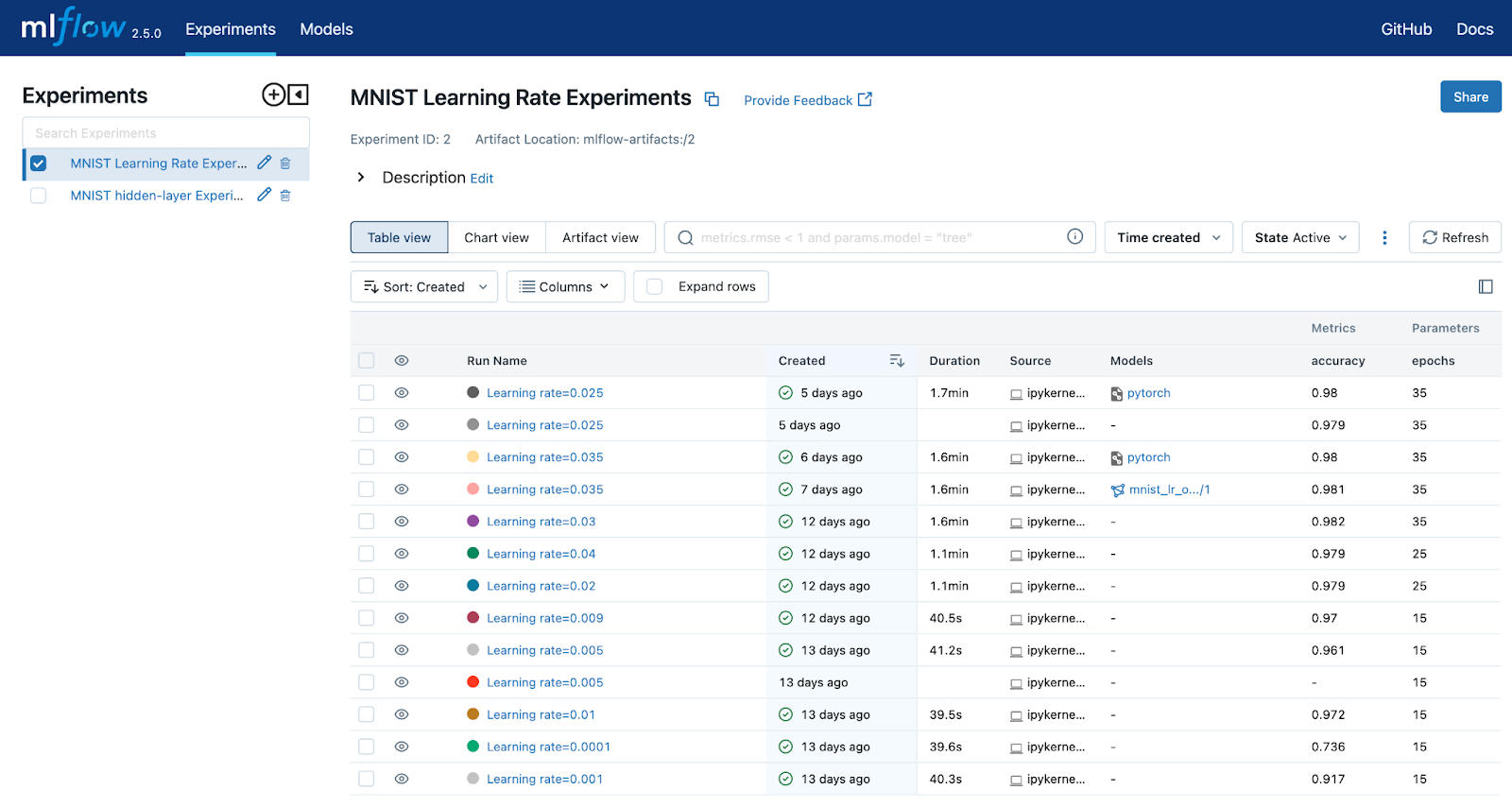Focus the Search Experiments input field
The width and height of the screenshot is (1512, 807).
pyautogui.click(x=165, y=133)
